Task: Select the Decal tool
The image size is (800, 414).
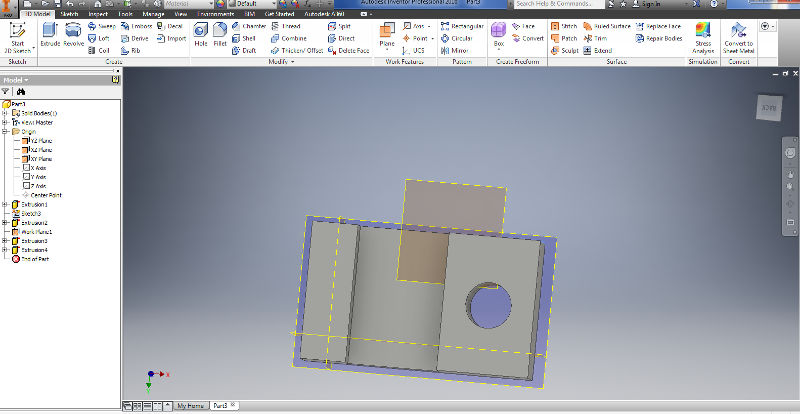Action: point(170,26)
